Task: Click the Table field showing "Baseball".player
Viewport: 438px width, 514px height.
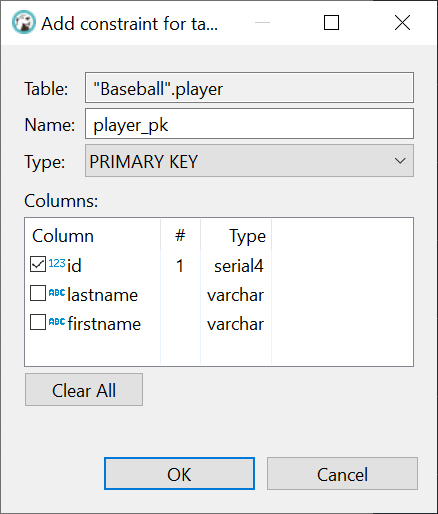Action: point(249,88)
